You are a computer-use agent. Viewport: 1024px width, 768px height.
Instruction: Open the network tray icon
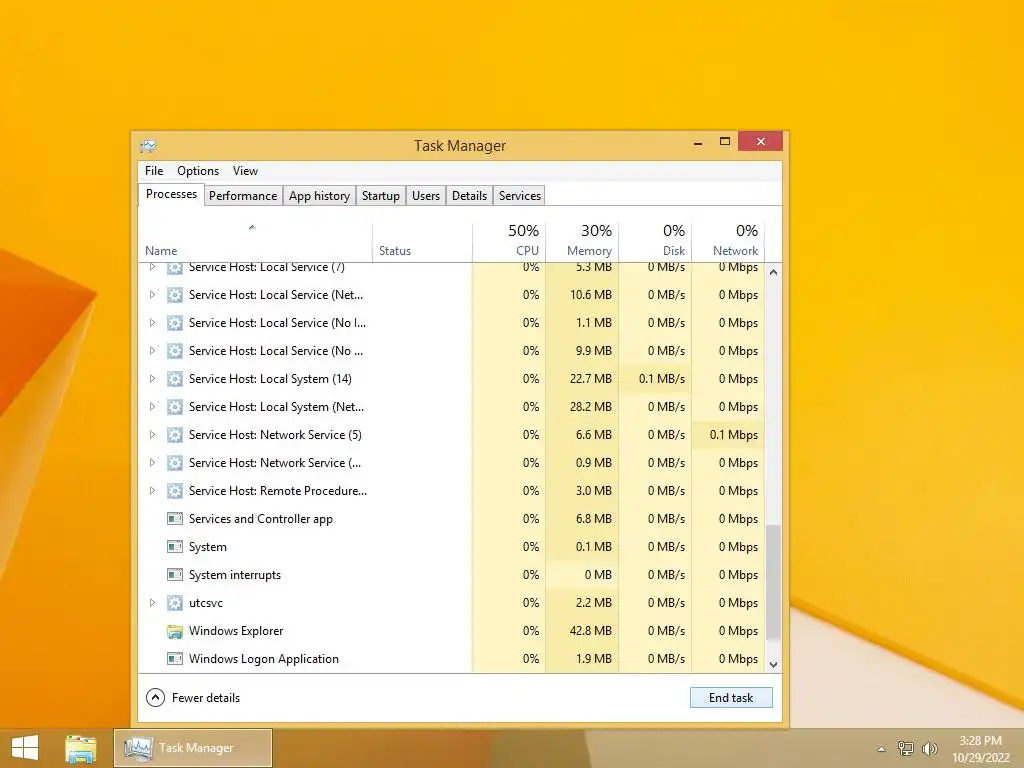coord(906,748)
